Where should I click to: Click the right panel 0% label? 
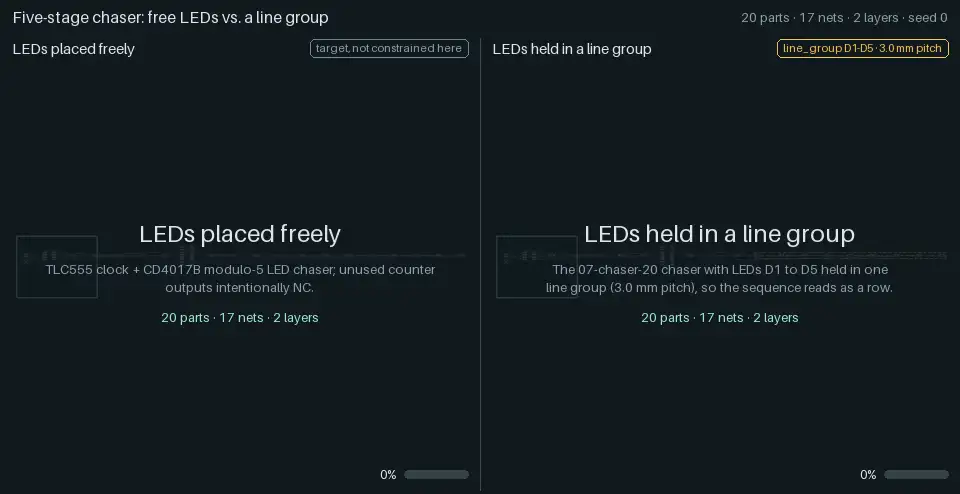868,474
